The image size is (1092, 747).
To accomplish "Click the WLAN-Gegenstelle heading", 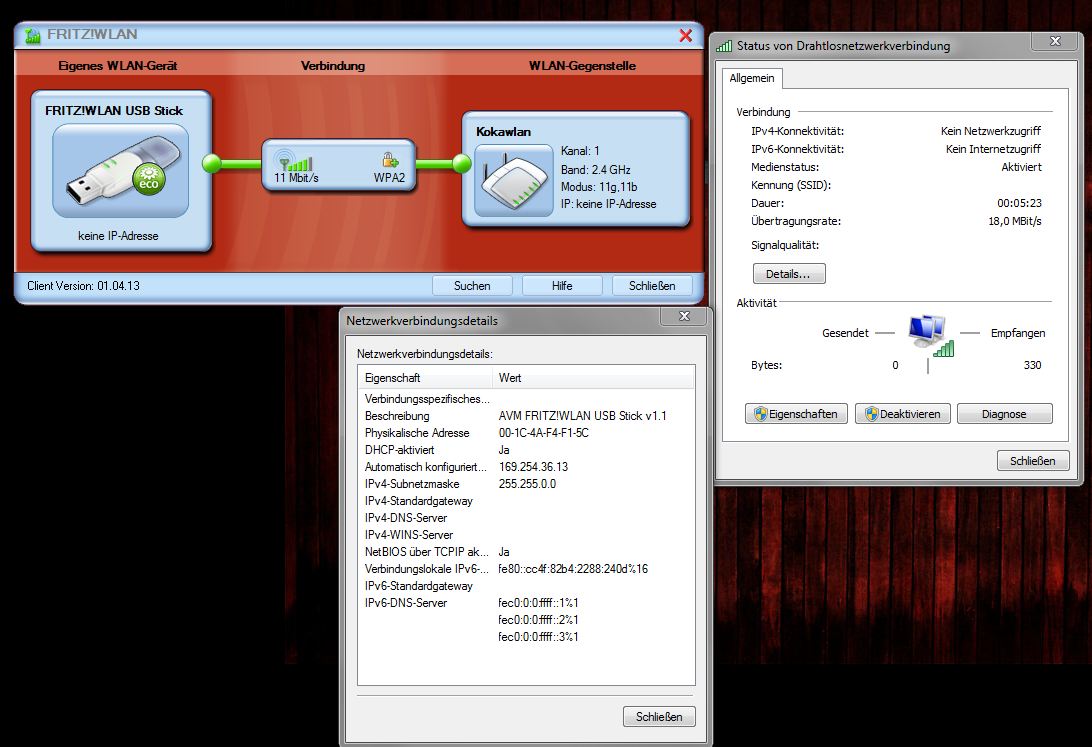I will [x=582, y=65].
